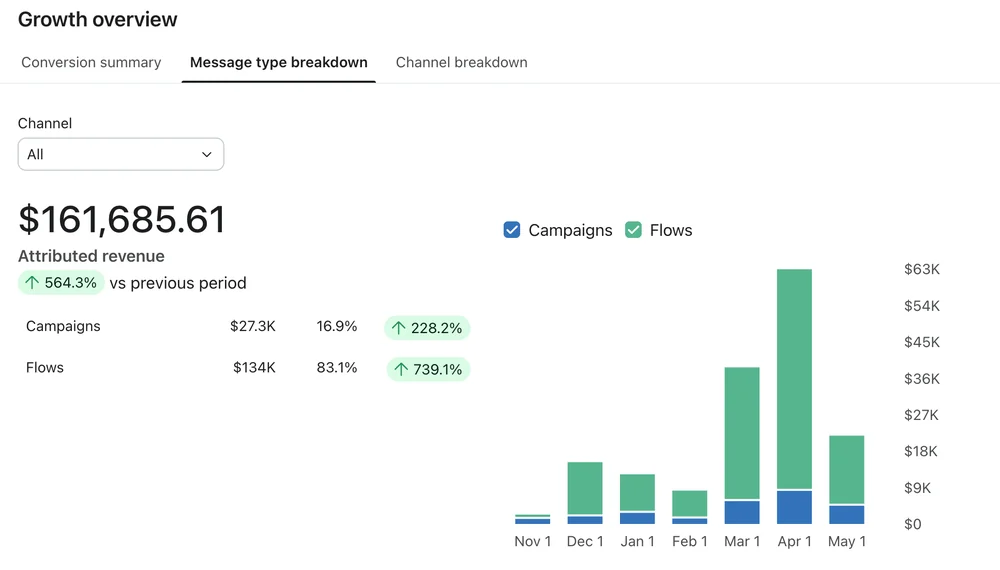Screen dimensions: 1000x570
Task: Click the $63K y-axis label
Action: tap(922, 269)
